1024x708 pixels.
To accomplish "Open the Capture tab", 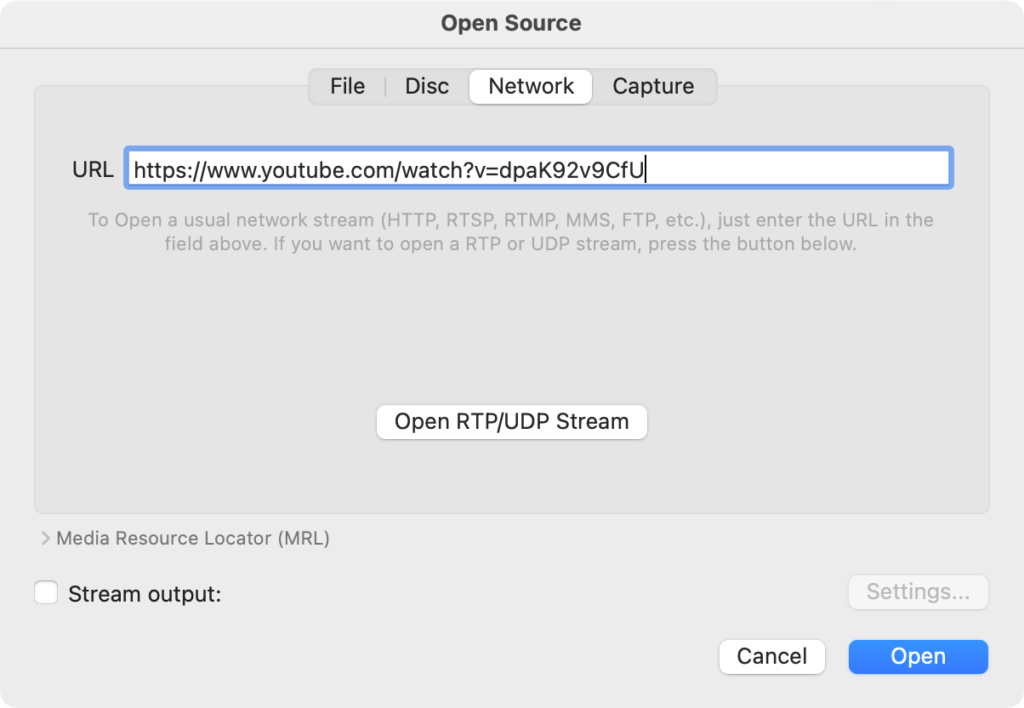I will [x=653, y=87].
